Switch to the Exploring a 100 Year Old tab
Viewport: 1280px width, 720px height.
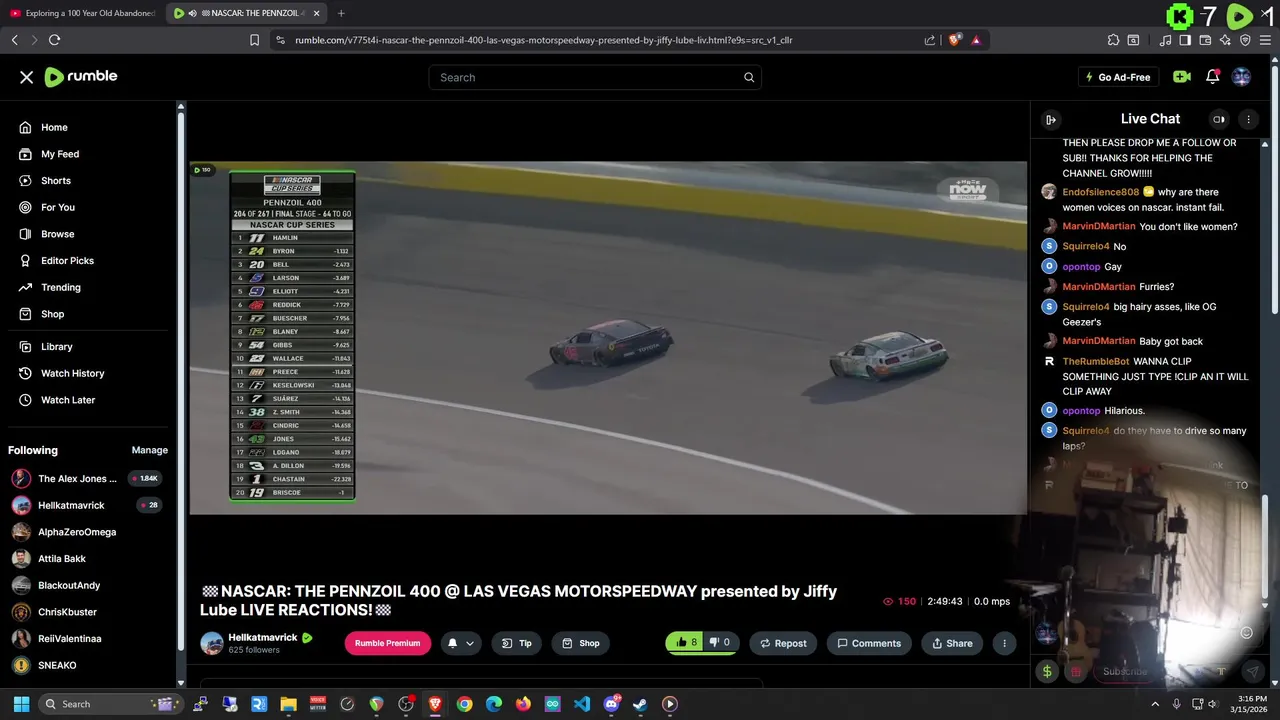coord(82,13)
